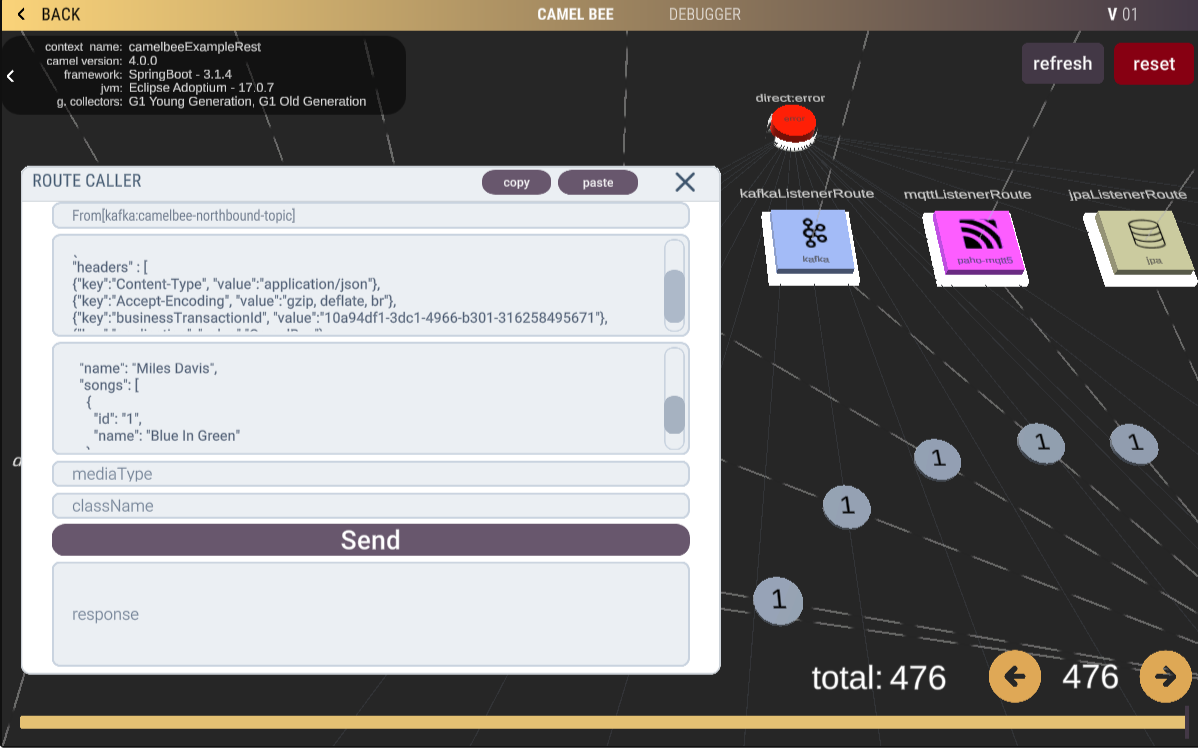The width and height of the screenshot is (1198, 748).
Task: Focus the mediaType input field
Action: [x=371, y=474]
